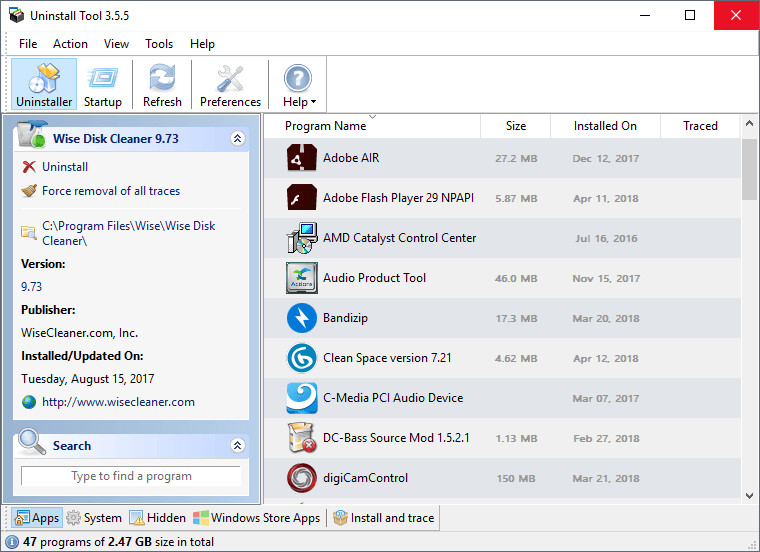Collapse the Search panel

[x=237, y=446]
